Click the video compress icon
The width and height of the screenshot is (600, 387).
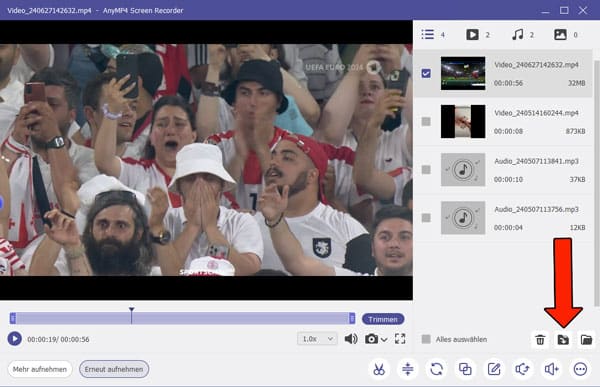(x=408, y=369)
